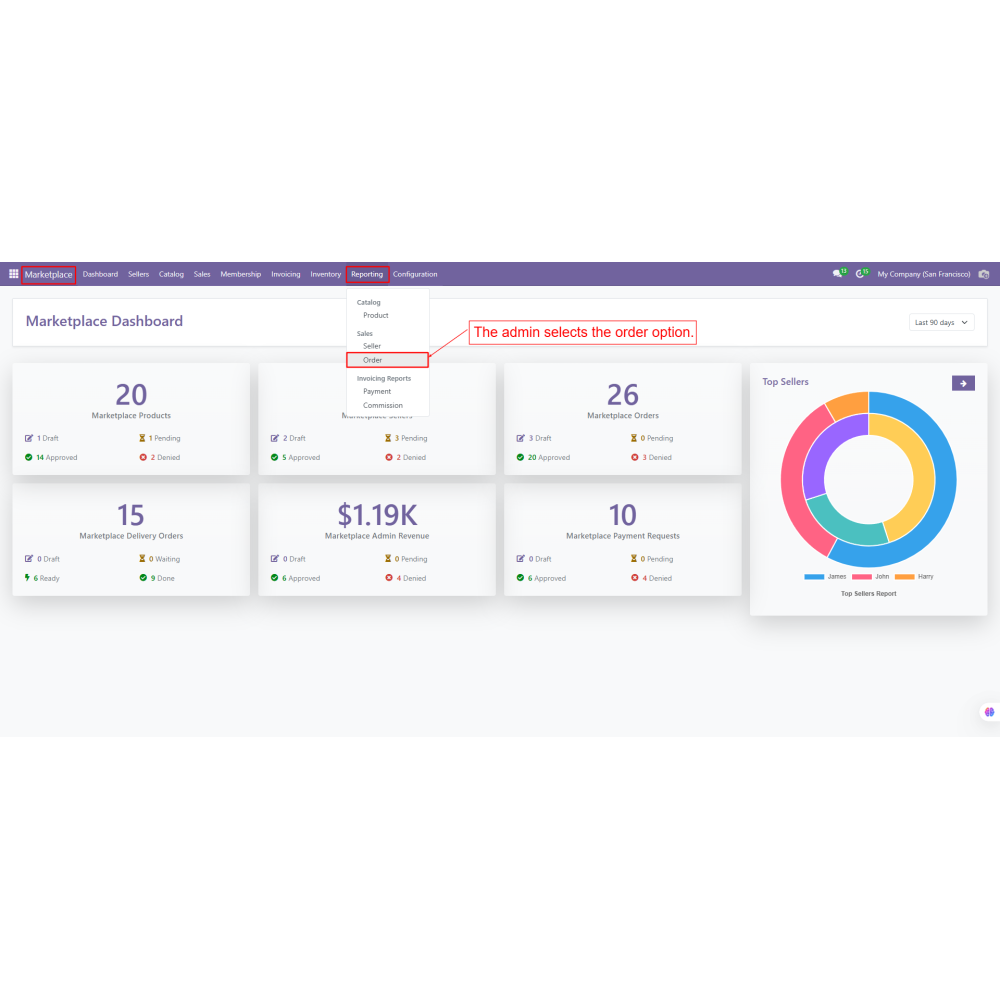Open the My Company (San Francisco) switcher
The image size is (1000, 1000).
tap(923, 274)
